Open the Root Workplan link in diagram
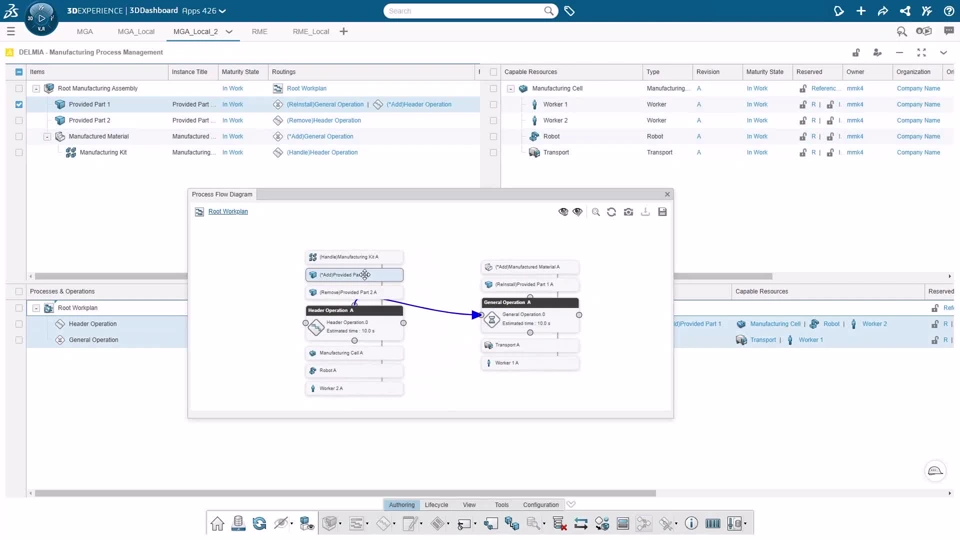 [228, 211]
